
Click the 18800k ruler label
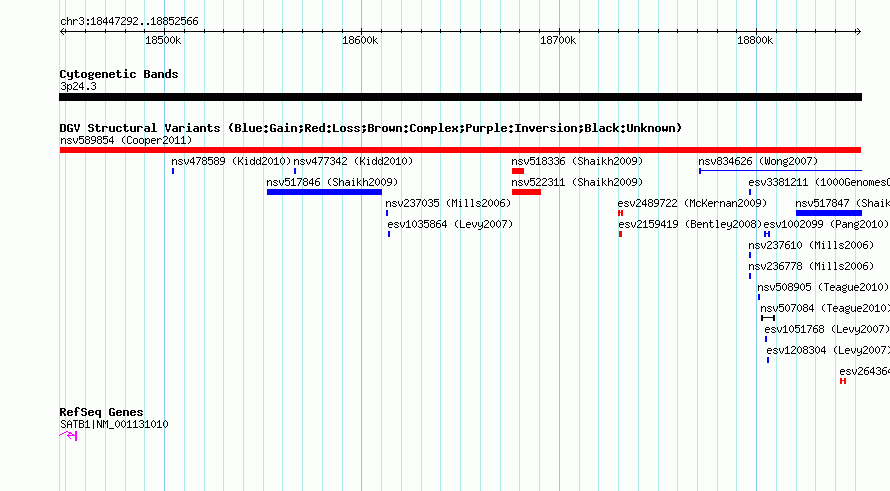pyautogui.click(x=755, y=40)
